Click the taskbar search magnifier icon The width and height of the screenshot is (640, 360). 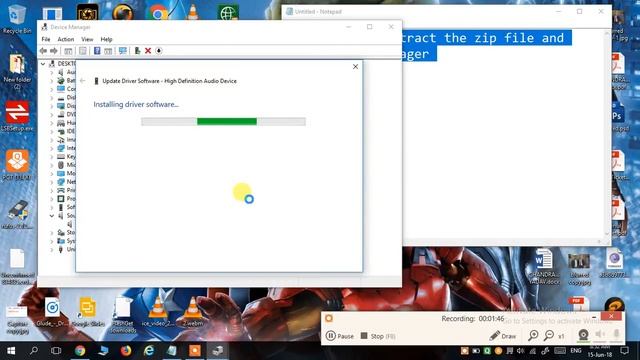click(x=34, y=351)
